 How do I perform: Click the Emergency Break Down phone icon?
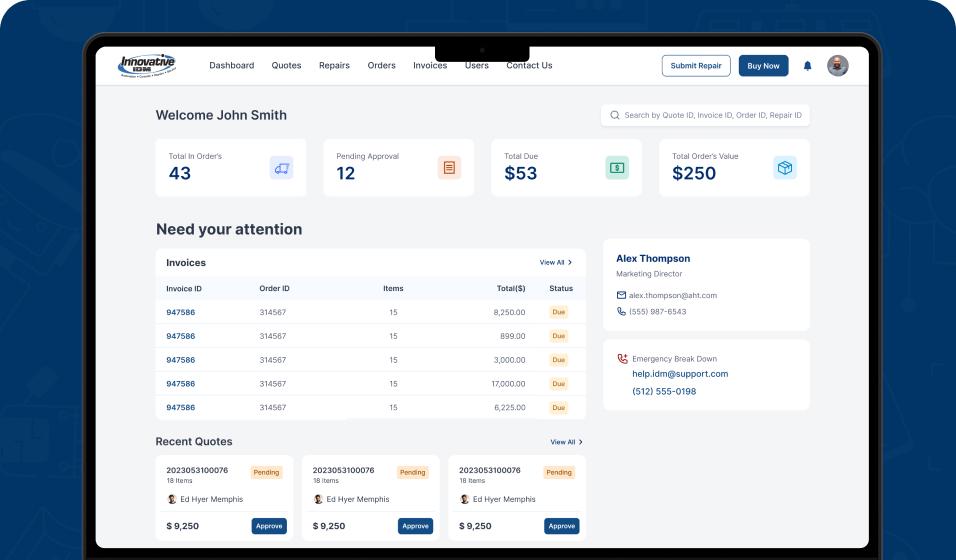point(622,359)
